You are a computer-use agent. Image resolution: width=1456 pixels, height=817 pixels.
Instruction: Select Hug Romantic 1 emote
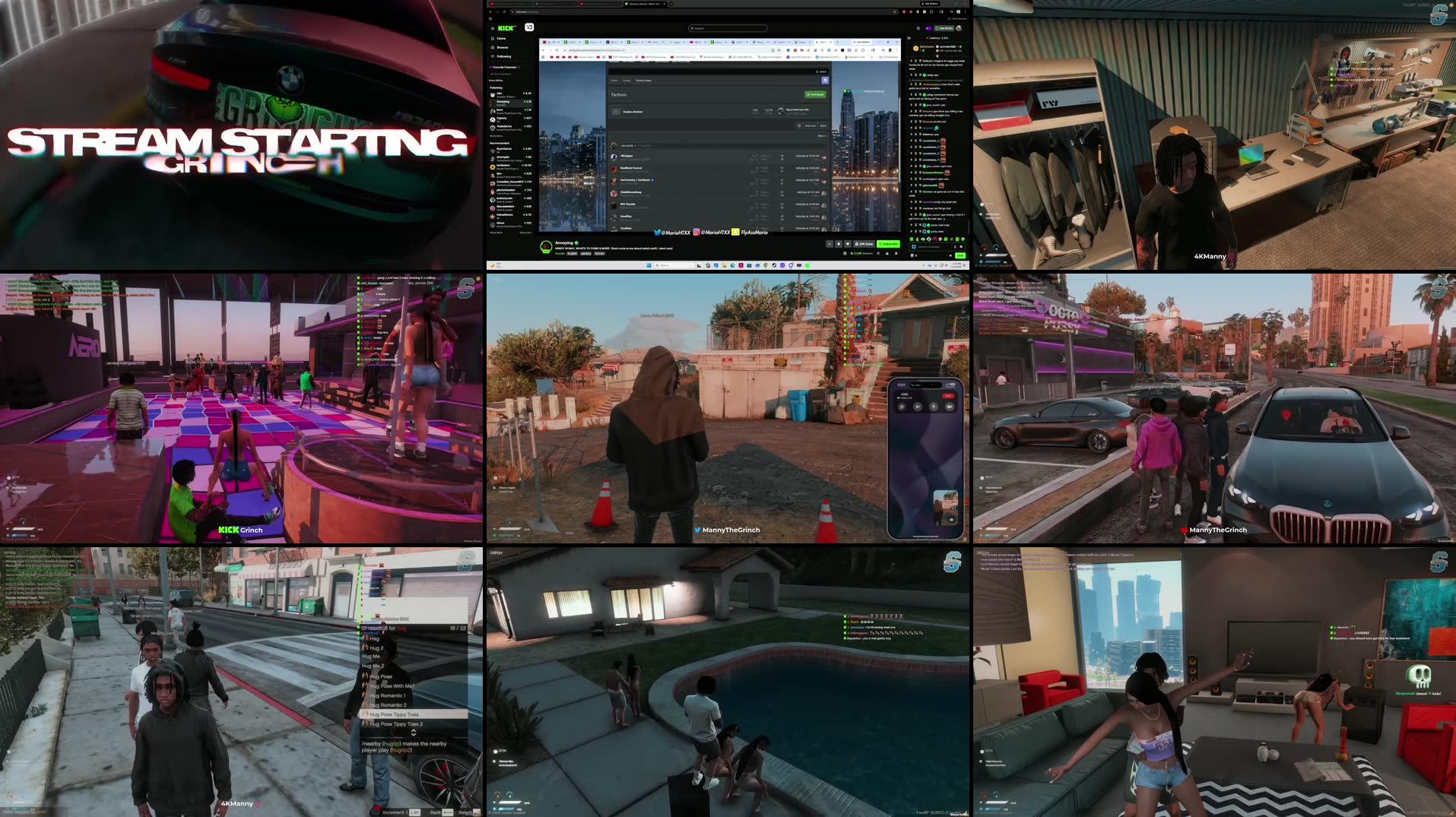[414, 695]
